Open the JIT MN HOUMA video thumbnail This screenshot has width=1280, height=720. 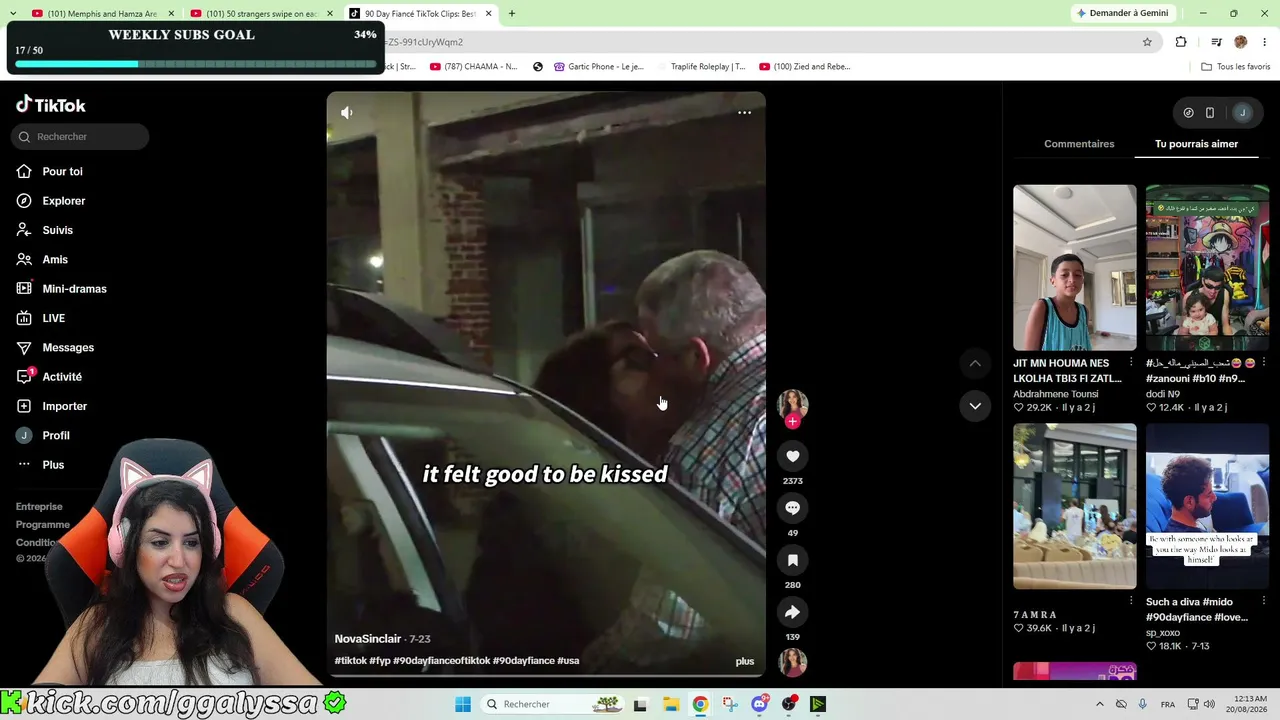(x=1074, y=268)
